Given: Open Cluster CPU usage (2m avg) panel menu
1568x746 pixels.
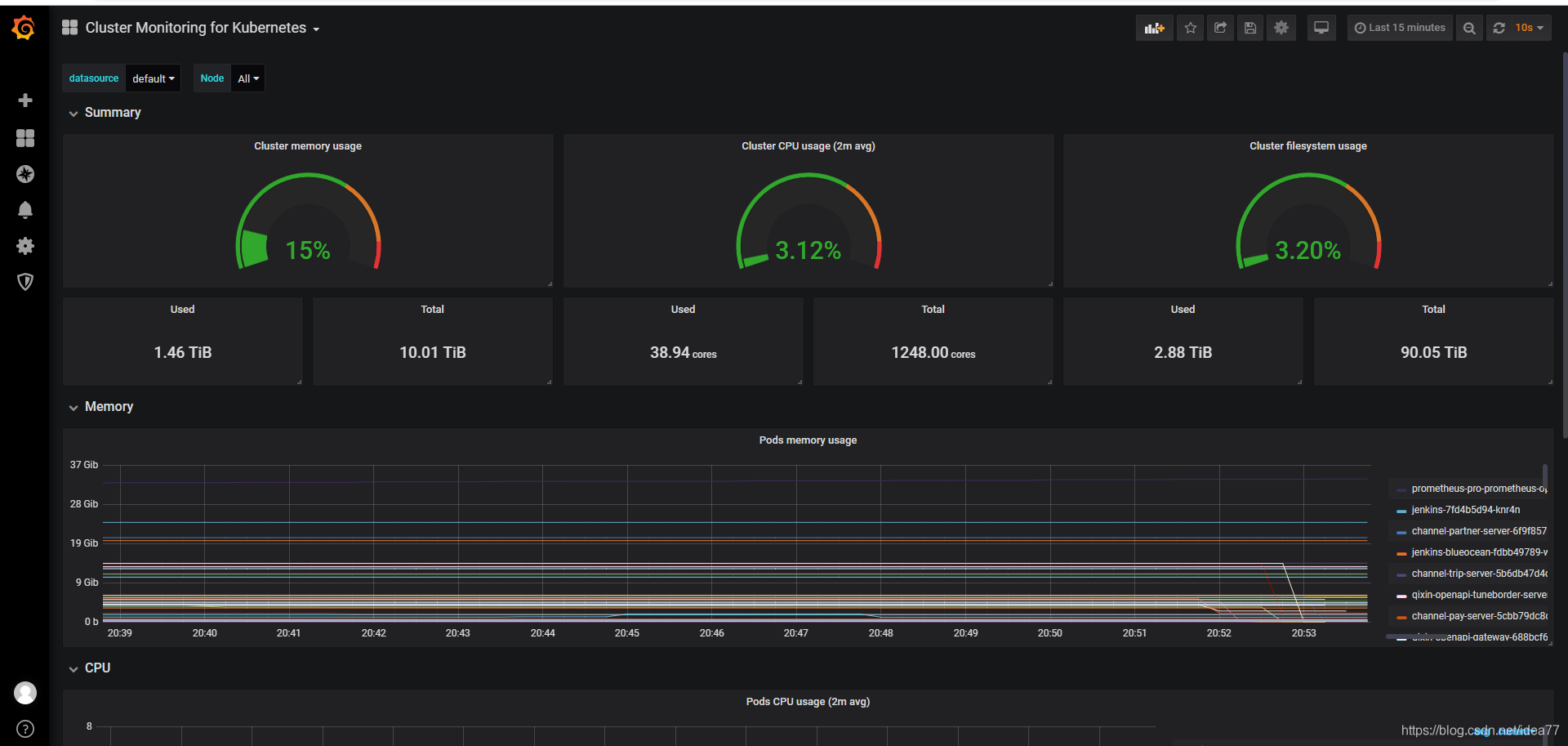Looking at the screenshot, I should pos(808,146).
